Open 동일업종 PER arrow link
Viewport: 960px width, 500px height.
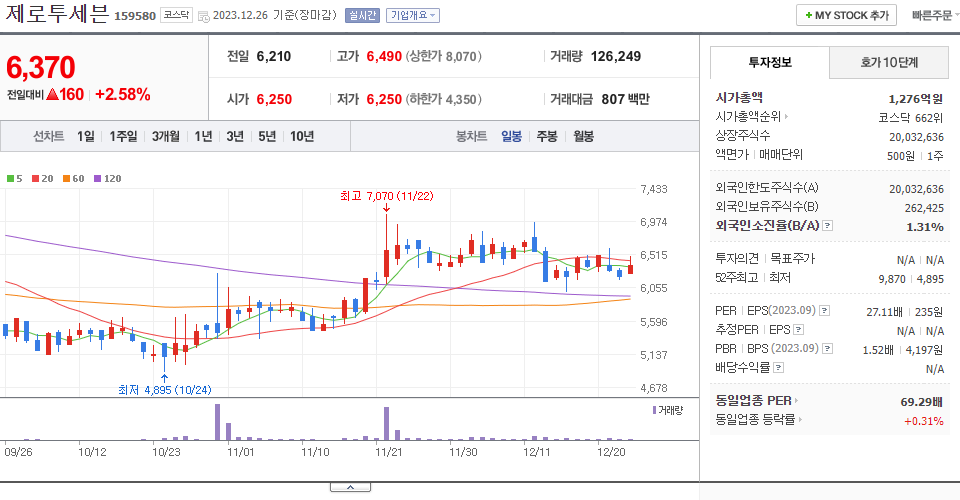tap(796, 401)
